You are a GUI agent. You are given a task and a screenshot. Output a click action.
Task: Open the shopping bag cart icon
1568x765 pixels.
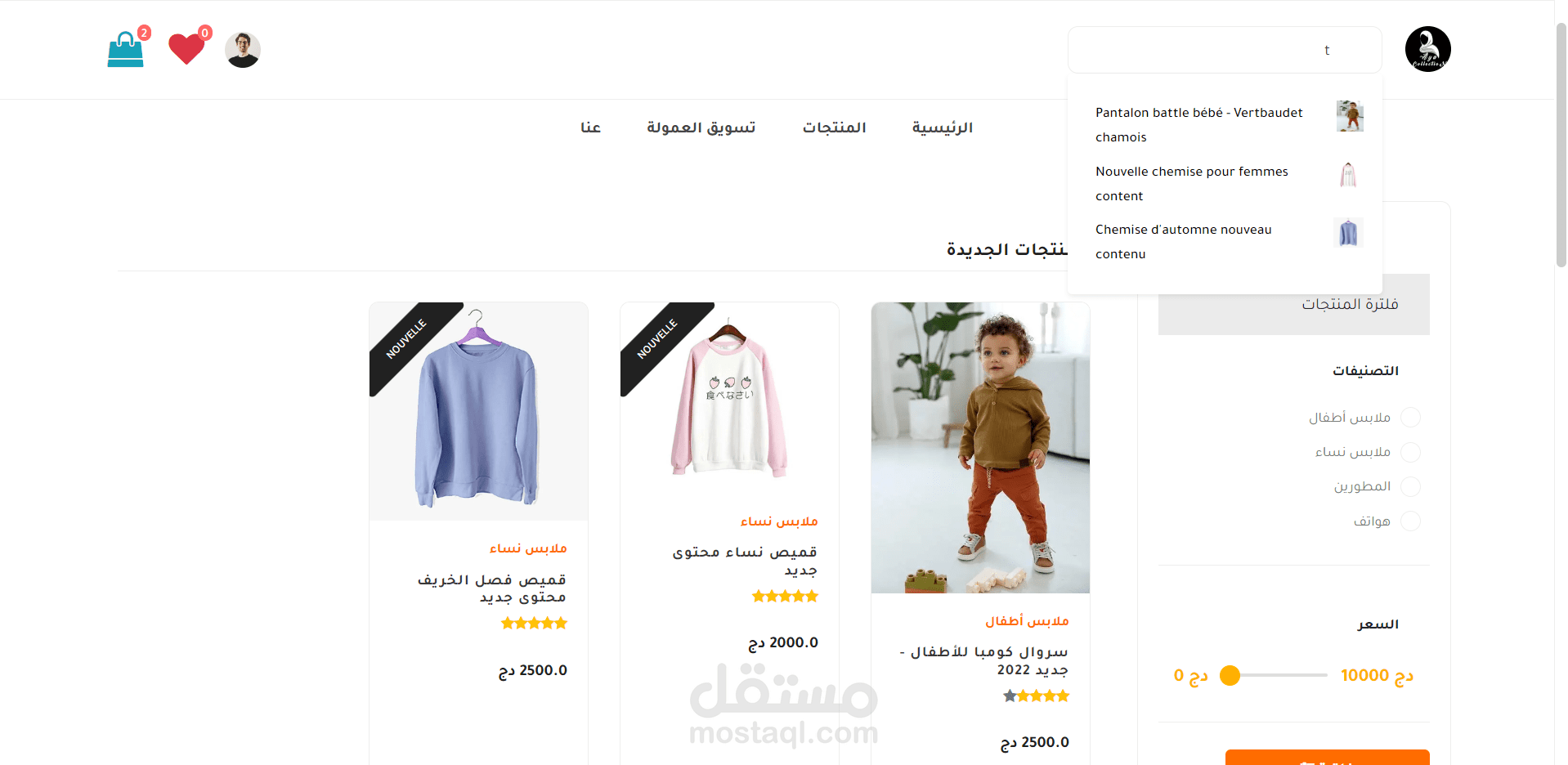click(x=125, y=49)
